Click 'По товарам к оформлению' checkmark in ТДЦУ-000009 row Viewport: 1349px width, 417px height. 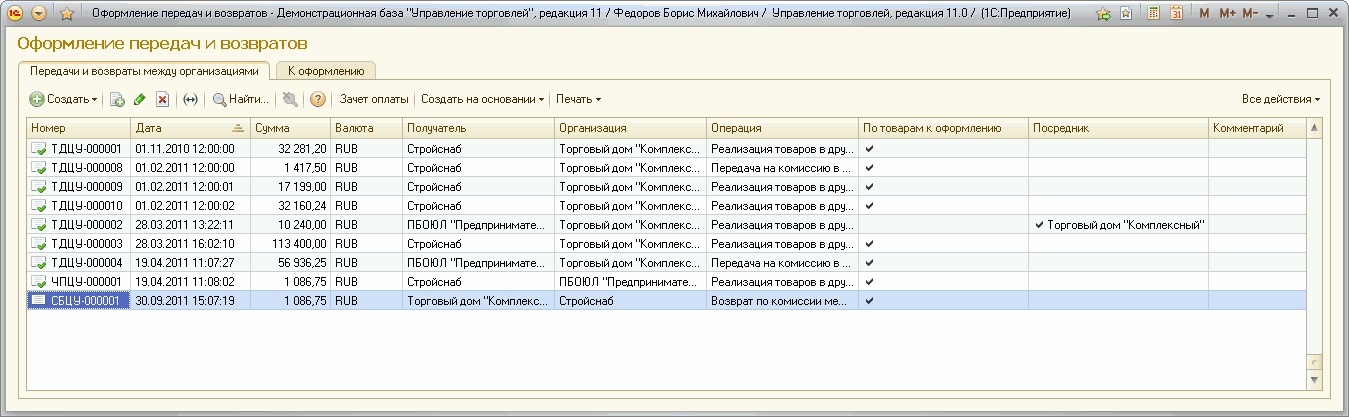click(x=868, y=186)
